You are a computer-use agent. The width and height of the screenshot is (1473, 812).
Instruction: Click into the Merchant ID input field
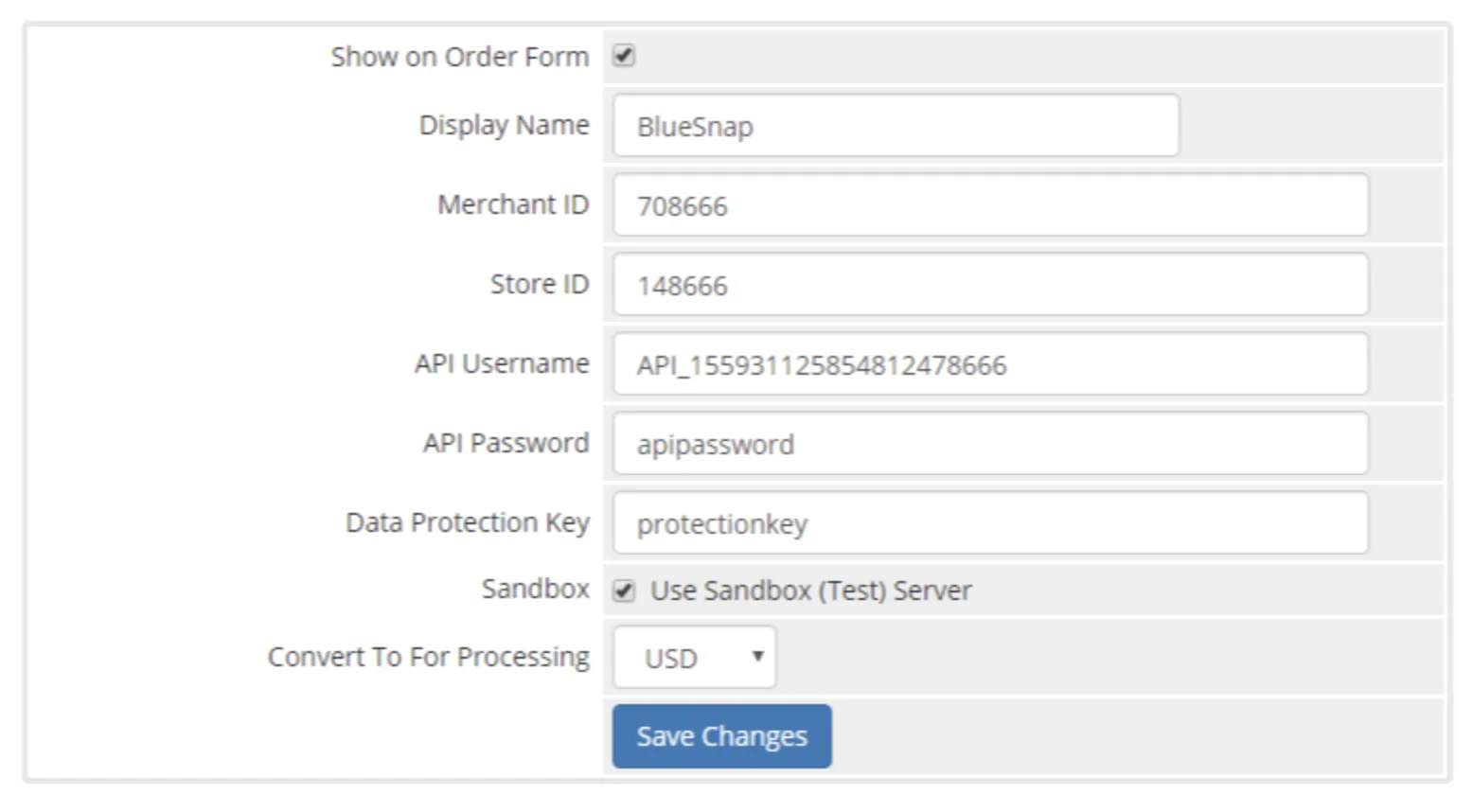[x=990, y=205]
